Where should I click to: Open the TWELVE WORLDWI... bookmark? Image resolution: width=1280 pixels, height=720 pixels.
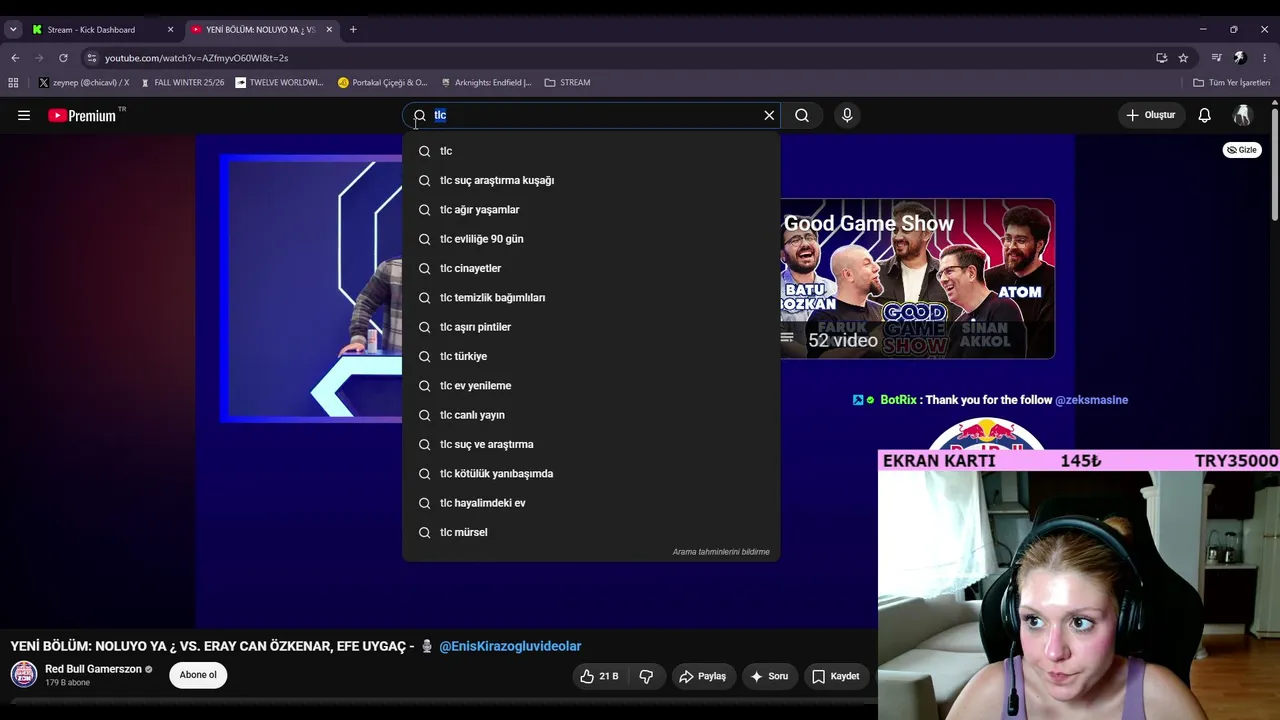click(279, 83)
